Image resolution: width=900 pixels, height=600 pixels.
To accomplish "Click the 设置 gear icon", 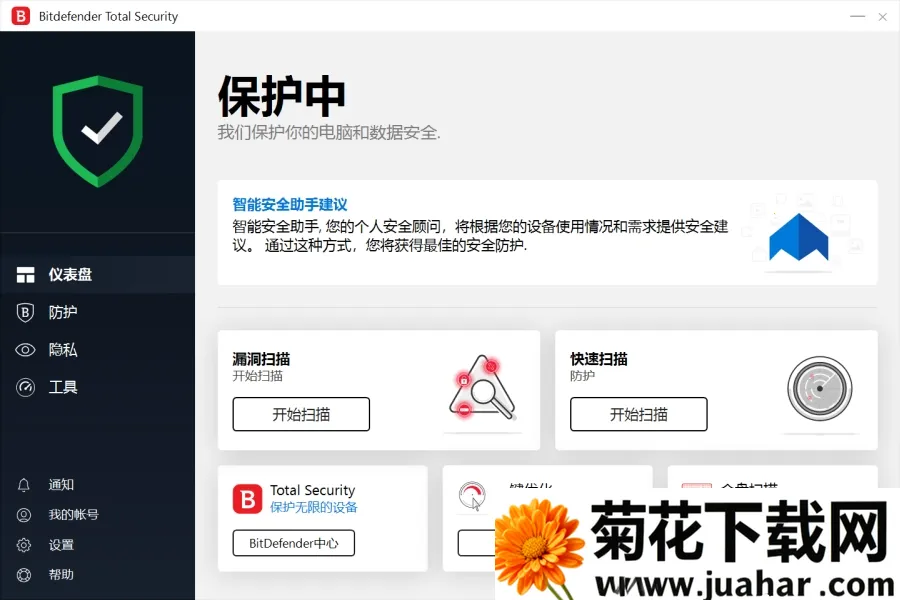I will (24, 545).
